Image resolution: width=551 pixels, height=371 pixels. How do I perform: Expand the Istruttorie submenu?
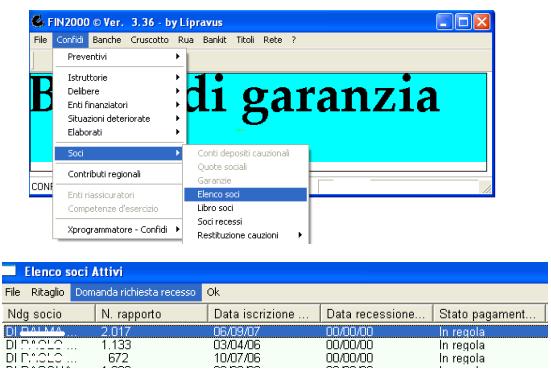(x=118, y=77)
